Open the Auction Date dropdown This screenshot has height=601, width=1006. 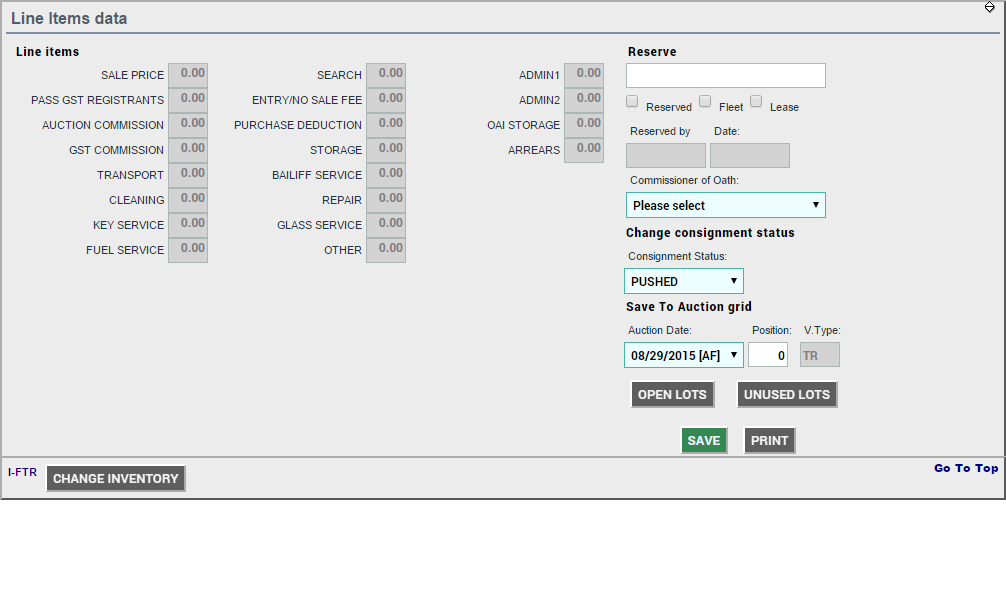[684, 355]
